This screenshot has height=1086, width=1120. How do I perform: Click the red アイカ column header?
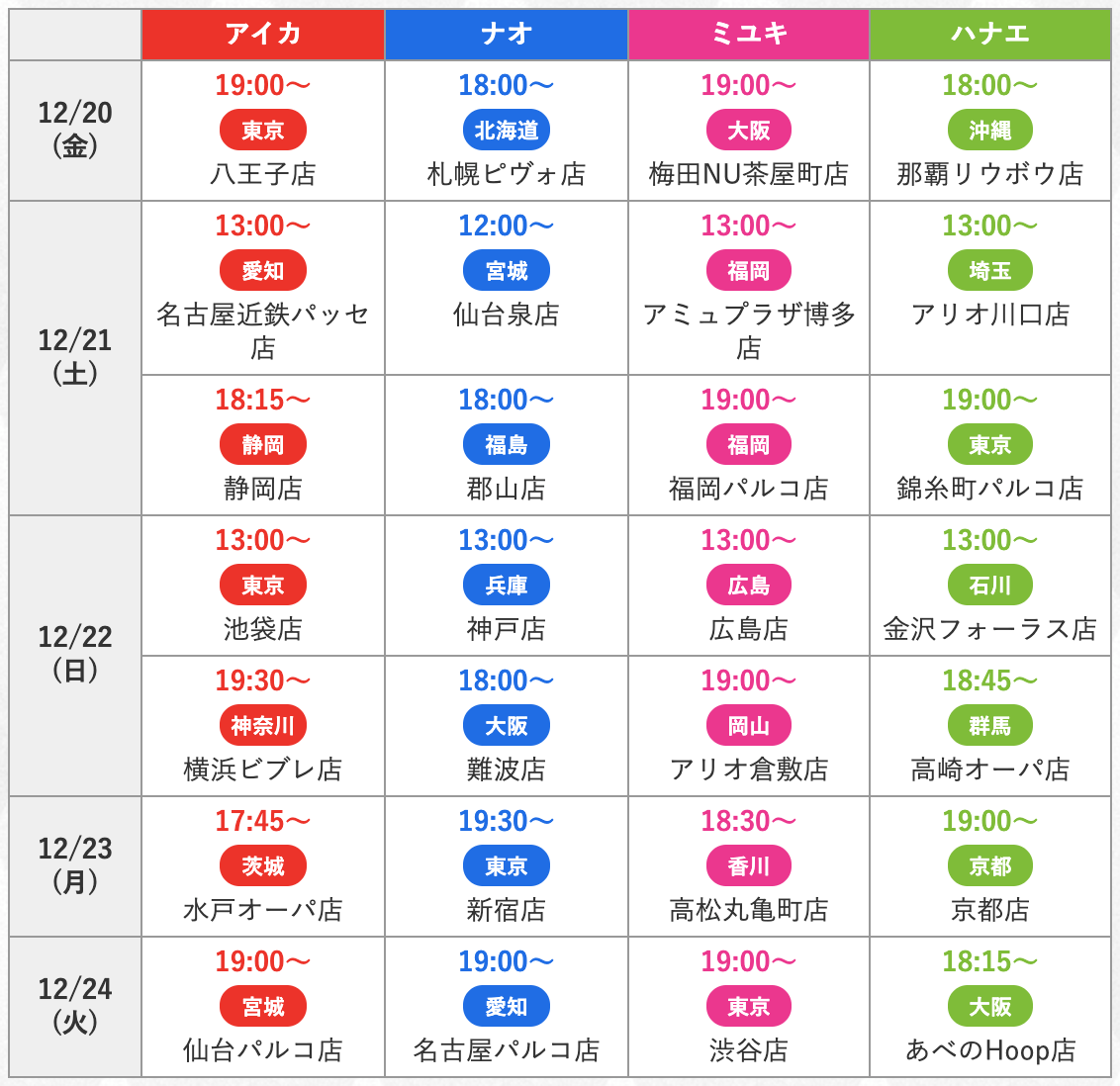click(x=263, y=35)
